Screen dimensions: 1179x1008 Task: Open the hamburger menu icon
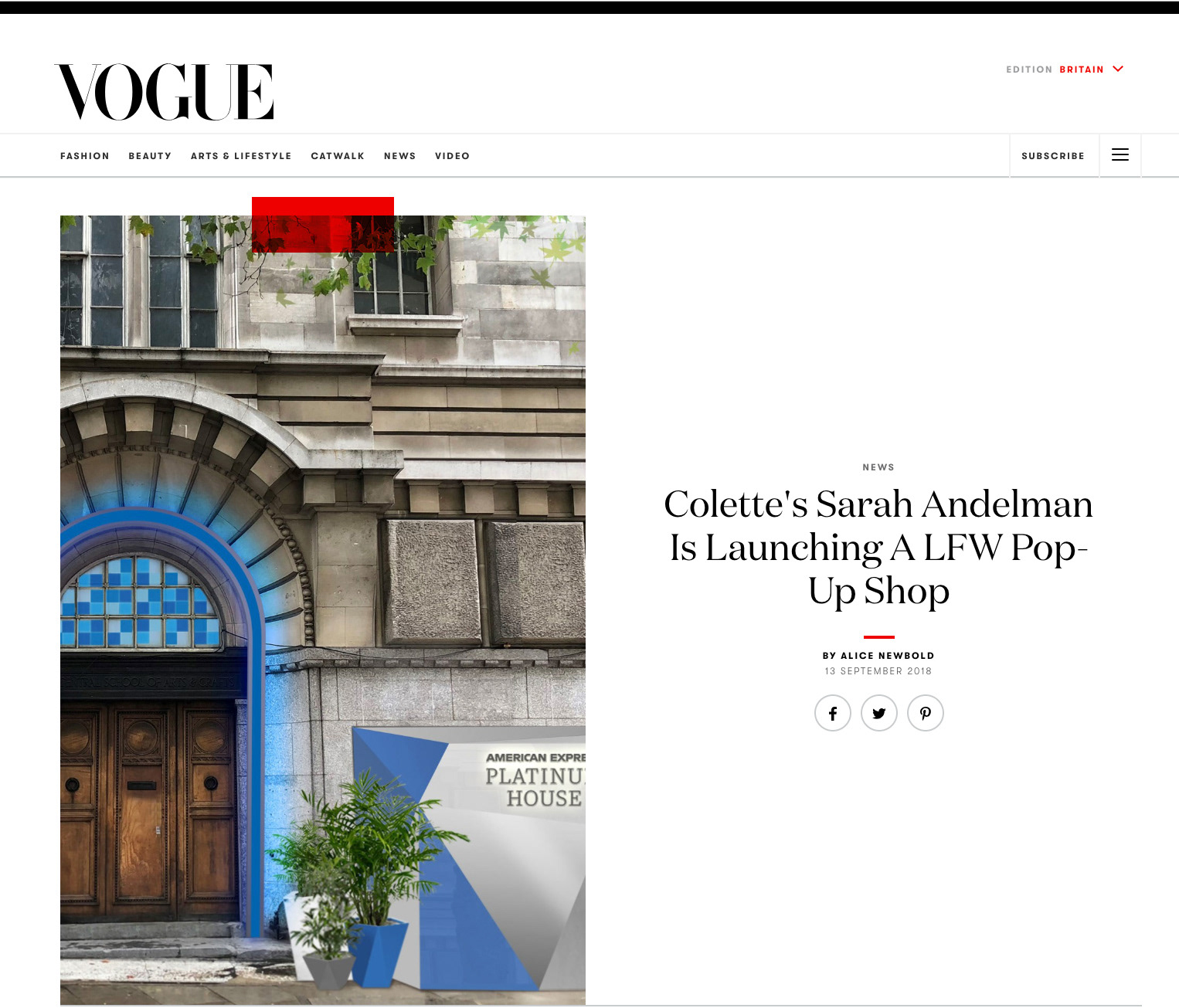click(1120, 155)
